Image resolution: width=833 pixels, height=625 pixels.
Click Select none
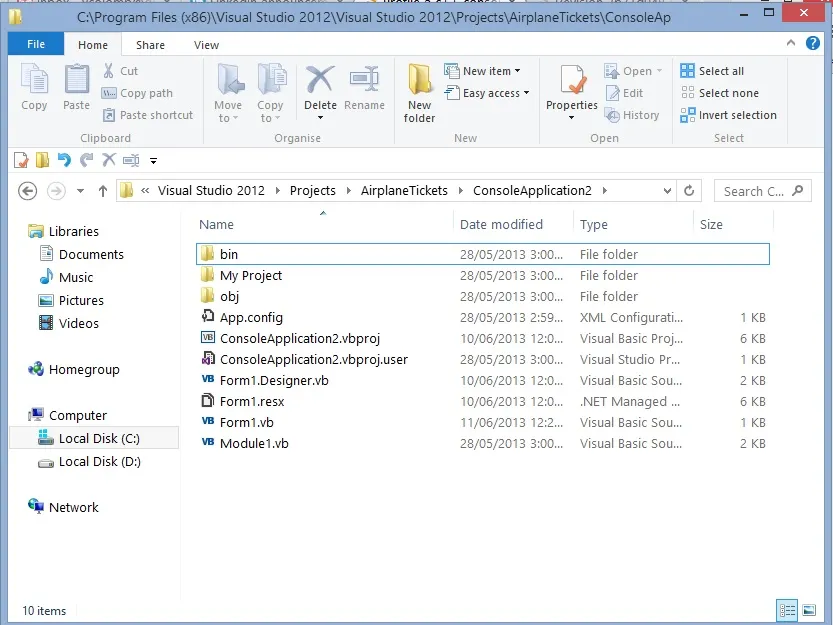click(719, 93)
